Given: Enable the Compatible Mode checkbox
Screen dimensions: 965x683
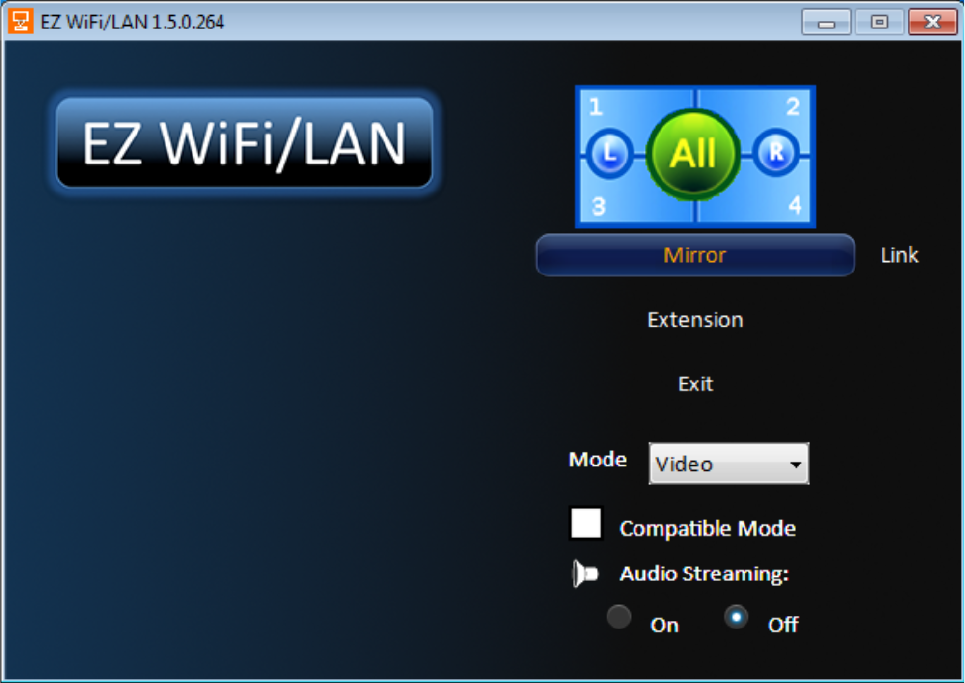Looking at the screenshot, I should click(586, 524).
